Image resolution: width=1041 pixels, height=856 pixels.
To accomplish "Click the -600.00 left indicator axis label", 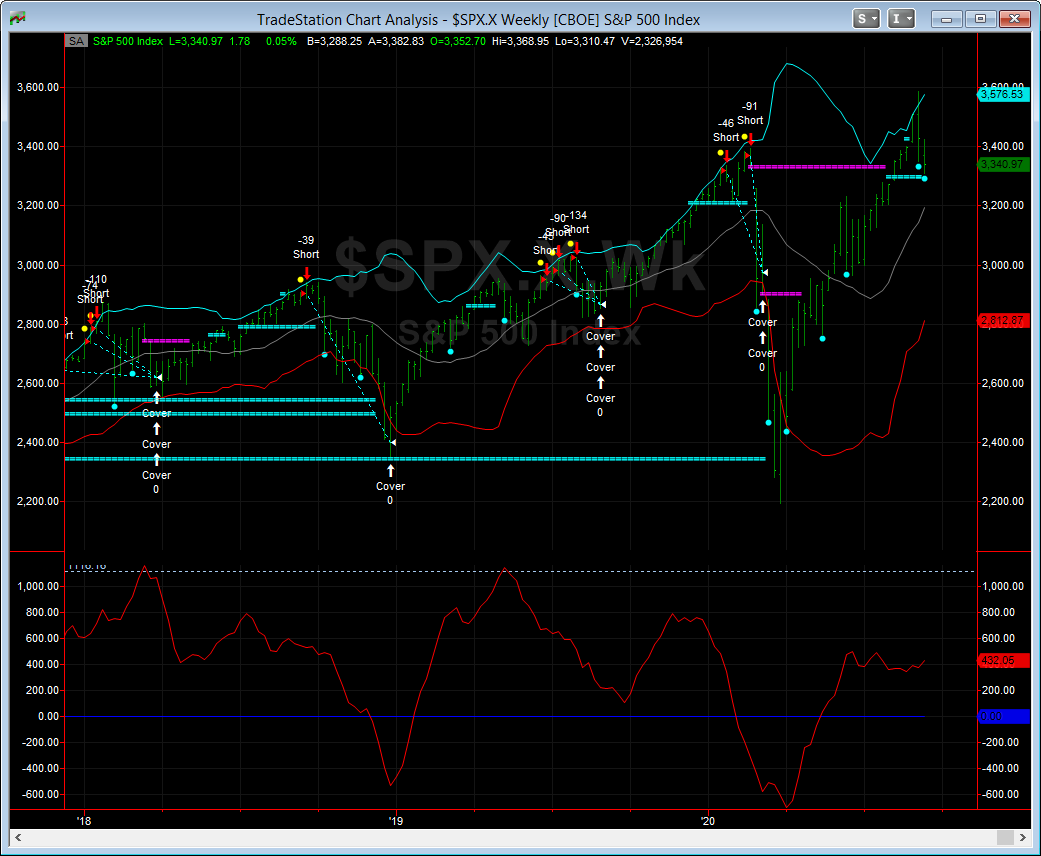I will point(40,794).
